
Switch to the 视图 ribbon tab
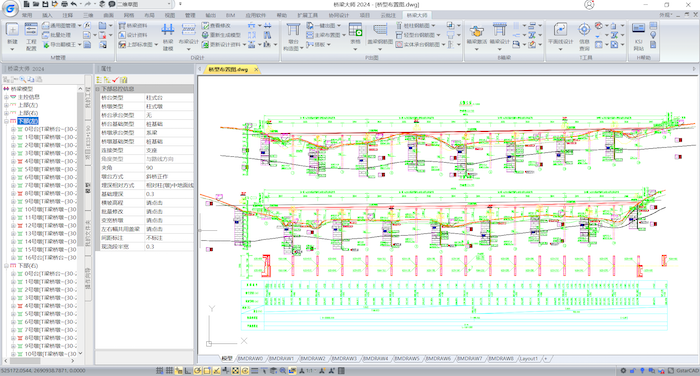(x=170, y=15)
